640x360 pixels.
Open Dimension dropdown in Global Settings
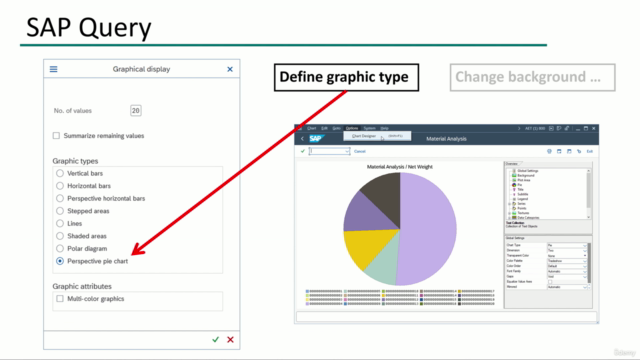click(x=584, y=251)
